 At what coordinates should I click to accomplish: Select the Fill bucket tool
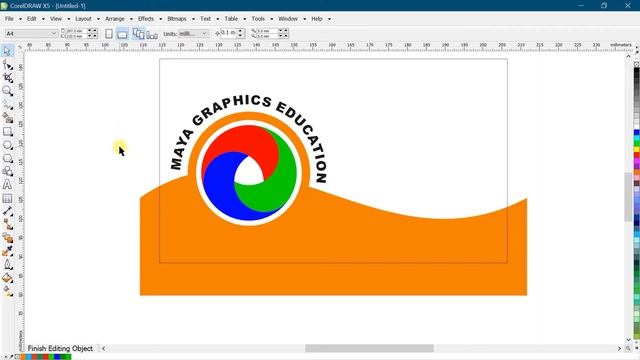[x=7, y=278]
